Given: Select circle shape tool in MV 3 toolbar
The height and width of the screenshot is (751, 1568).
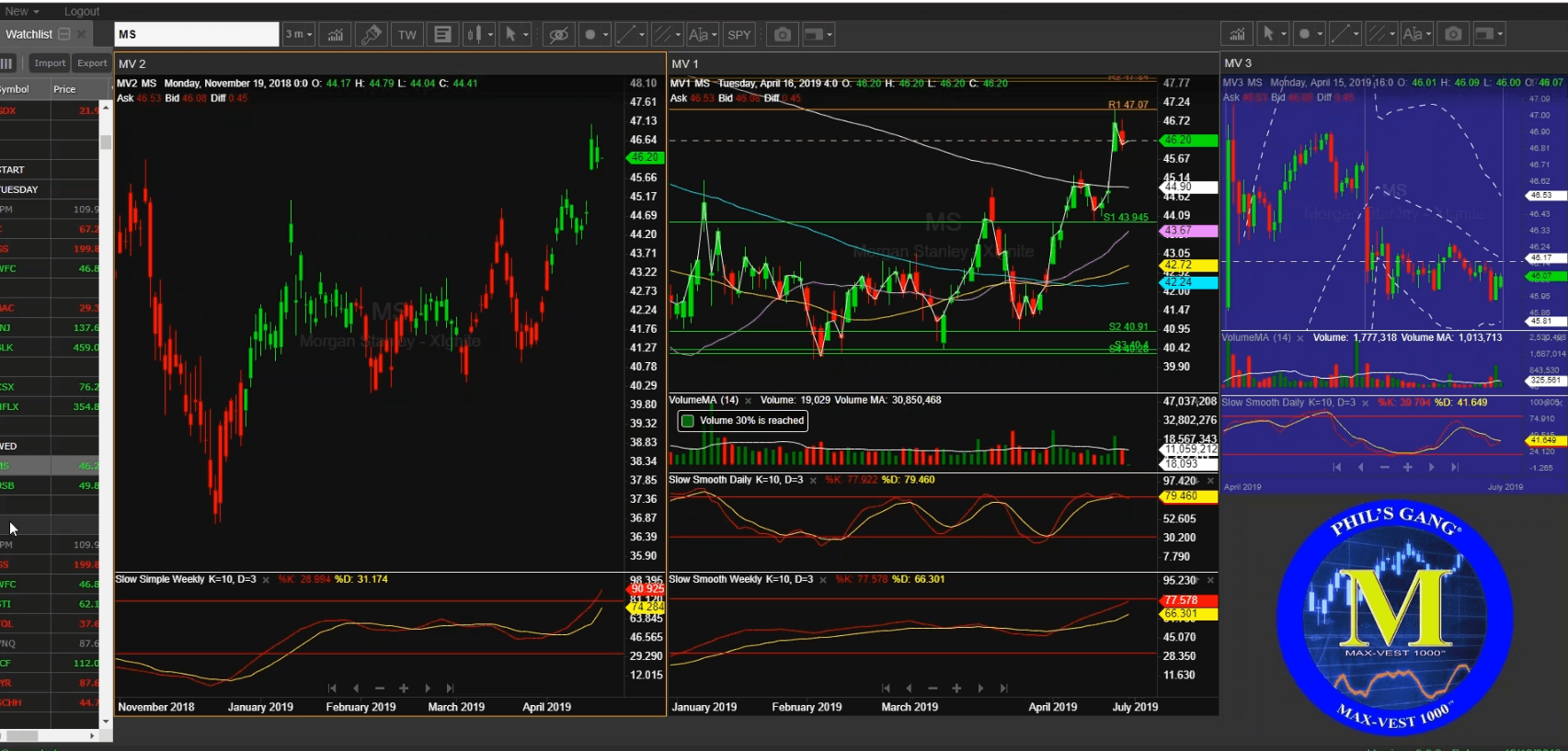Looking at the screenshot, I should point(1304,35).
